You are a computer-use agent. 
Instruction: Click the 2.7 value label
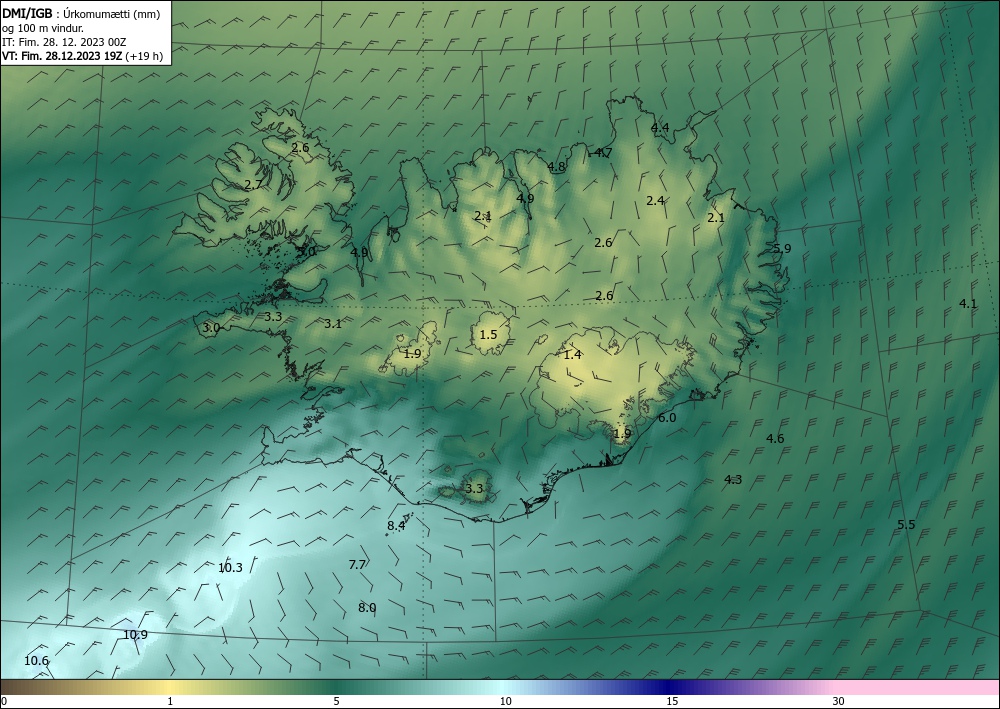pos(253,185)
